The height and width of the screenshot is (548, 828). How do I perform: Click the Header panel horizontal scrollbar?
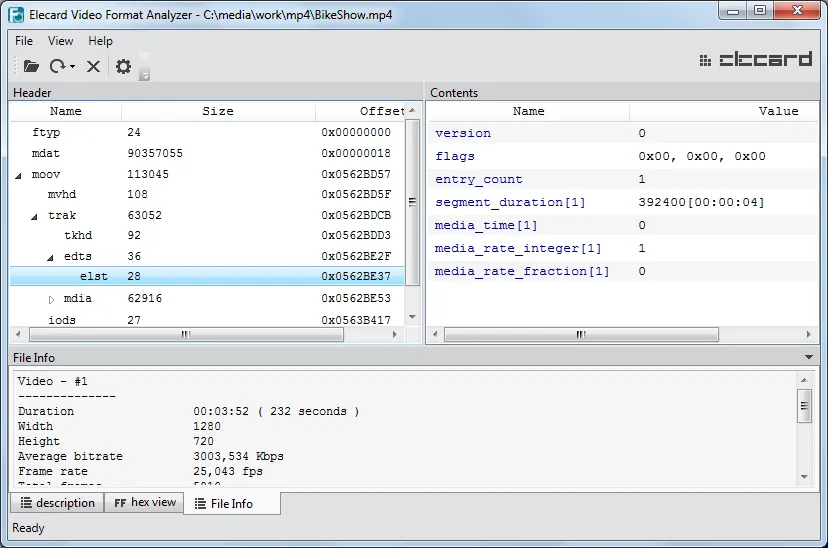pos(185,336)
